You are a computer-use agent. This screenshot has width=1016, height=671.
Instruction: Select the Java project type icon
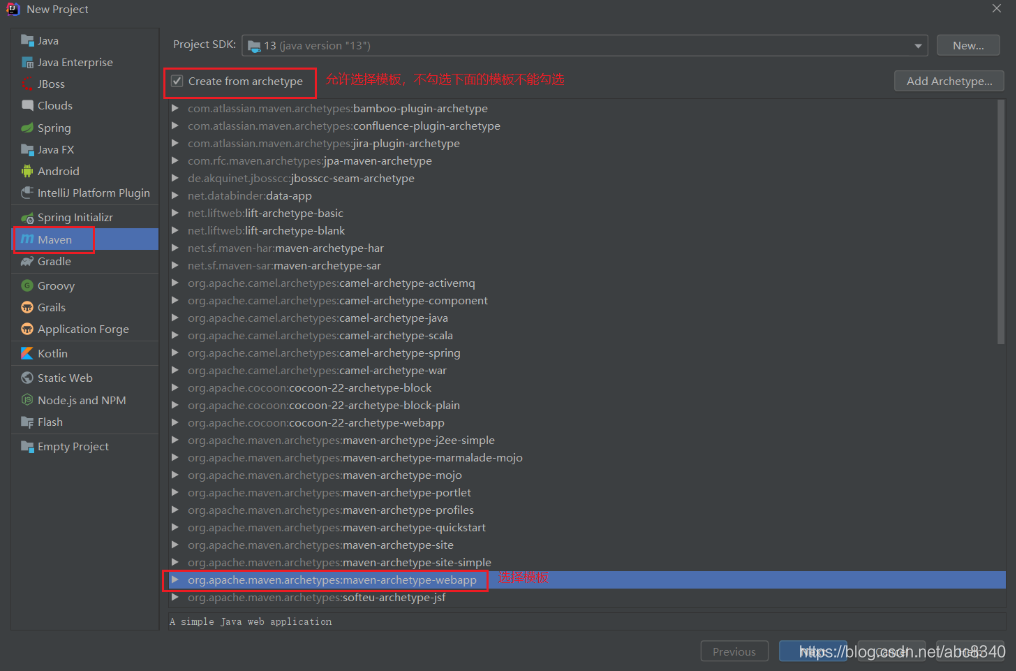tap(27, 41)
